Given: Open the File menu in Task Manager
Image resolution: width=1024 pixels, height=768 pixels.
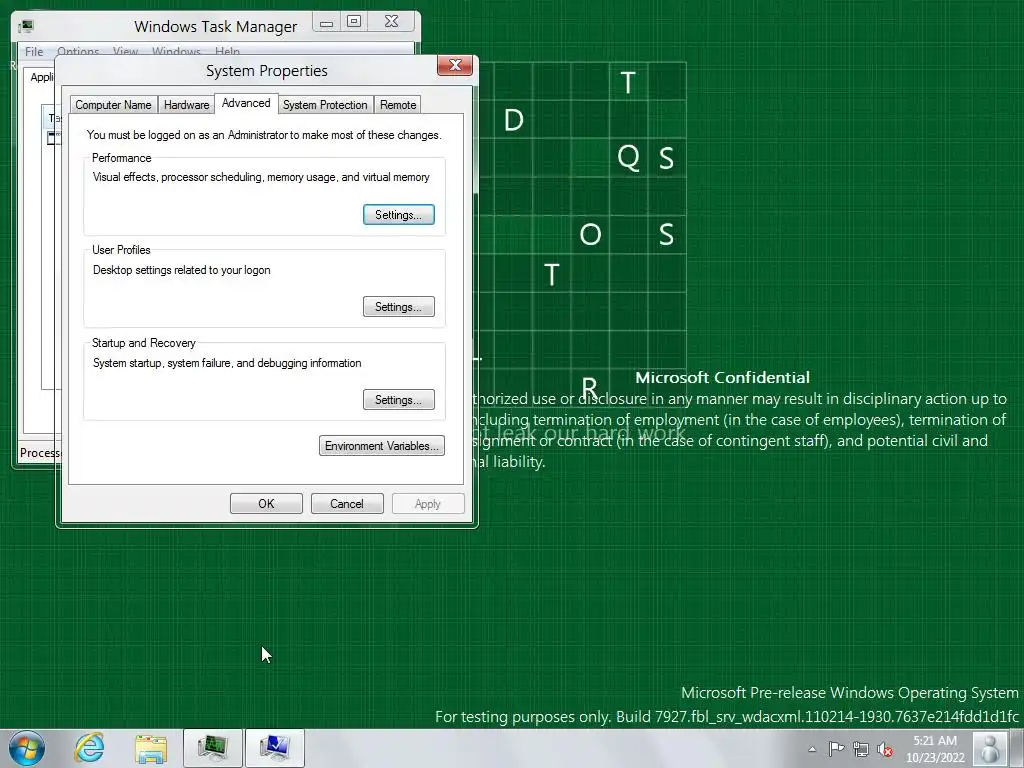Looking at the screenshot, I should click(x=34, y=51).
